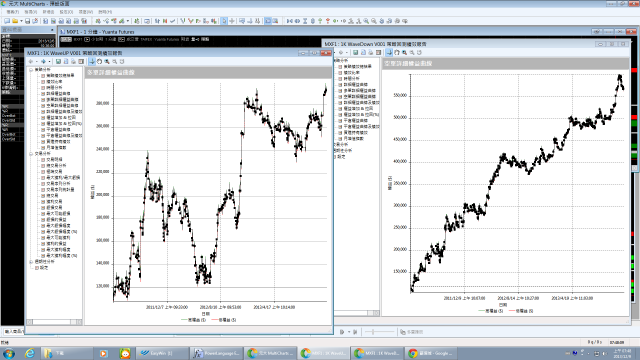640x360 pixels.
Task: Click the green legend entry below WaveUP chart
Action: click(x=193, y=320)
